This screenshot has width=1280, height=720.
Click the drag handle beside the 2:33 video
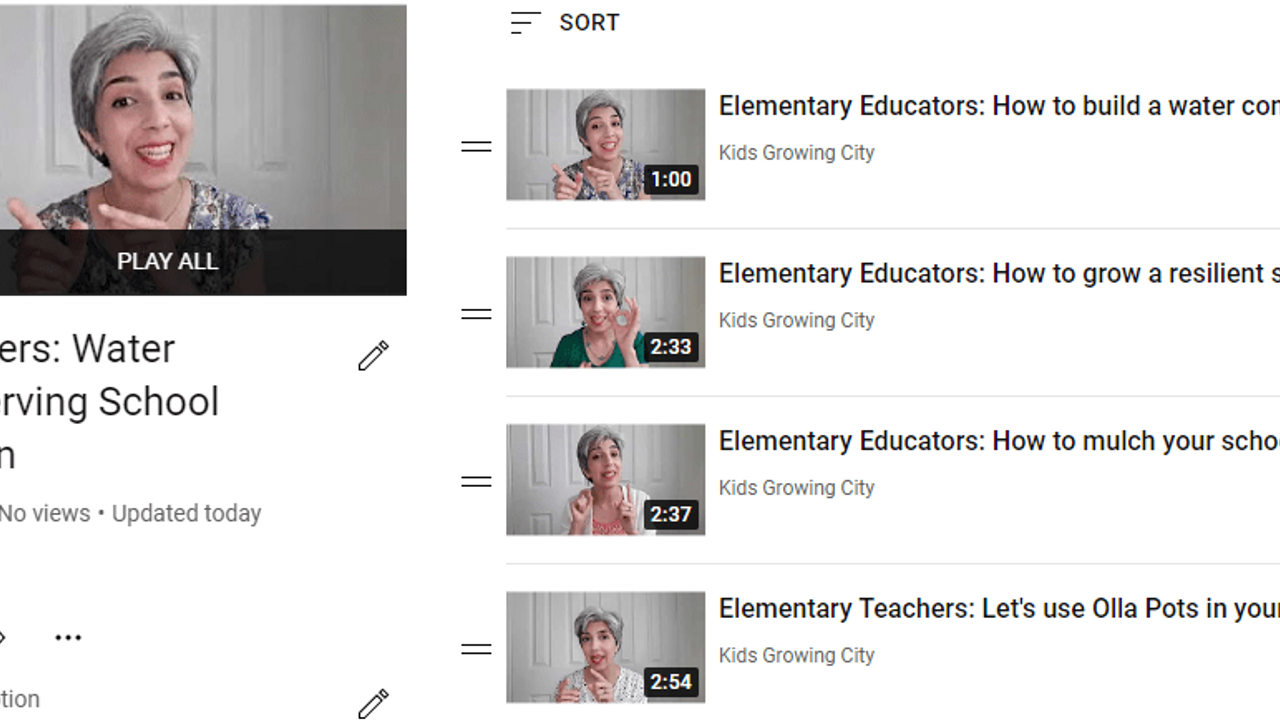(476, 314)
